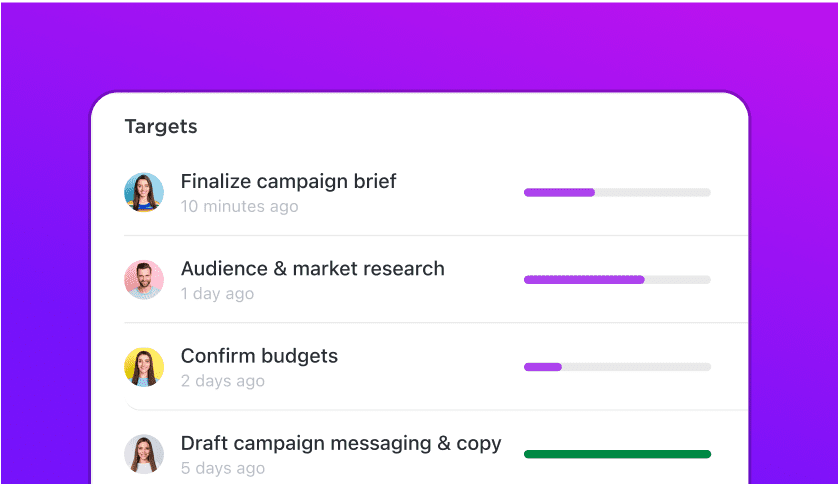Click the gray remaining track of Audience research progress
This screenshot has height=484, width=838.
(677, 280)
